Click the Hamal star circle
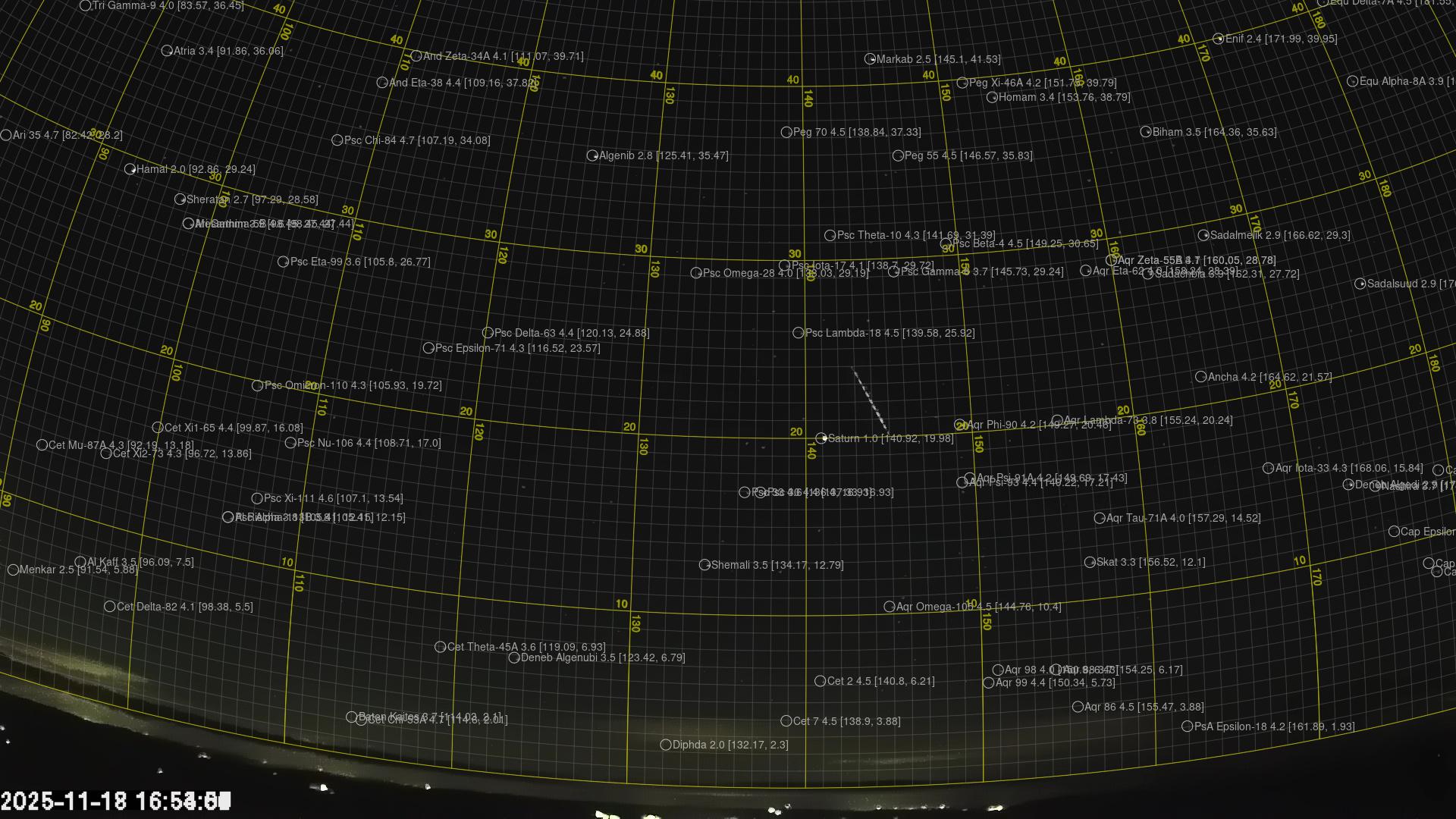Screen dimensions: 1456x819 [x=130, y=169]
